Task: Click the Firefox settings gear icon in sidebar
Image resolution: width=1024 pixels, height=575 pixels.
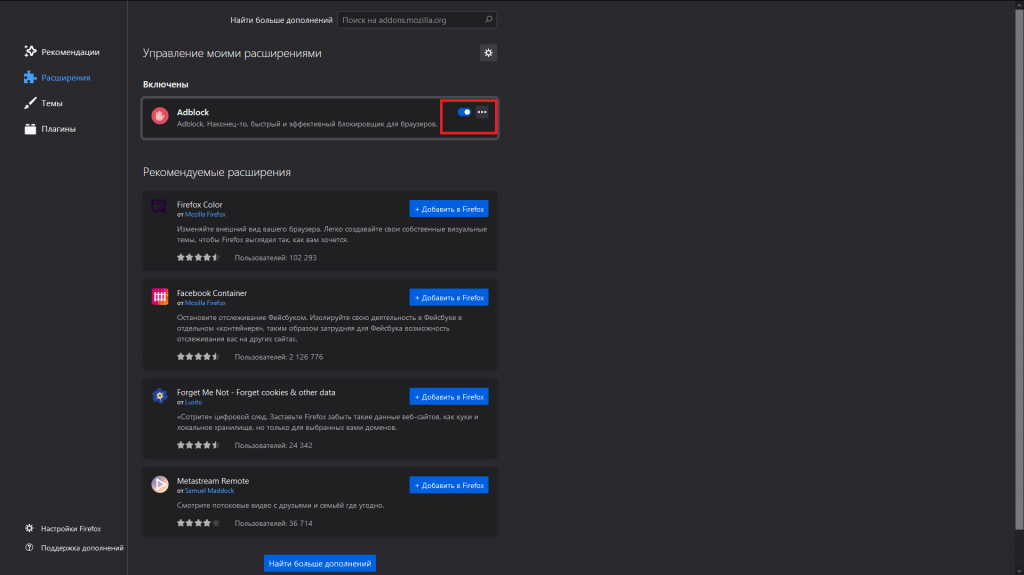Action: pos(30,528)
